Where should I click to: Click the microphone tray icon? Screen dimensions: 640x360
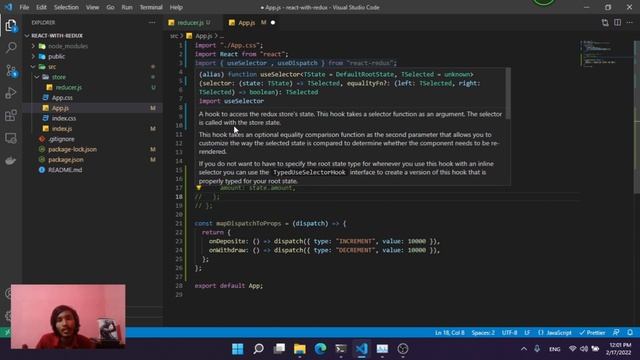click(537, 349)
